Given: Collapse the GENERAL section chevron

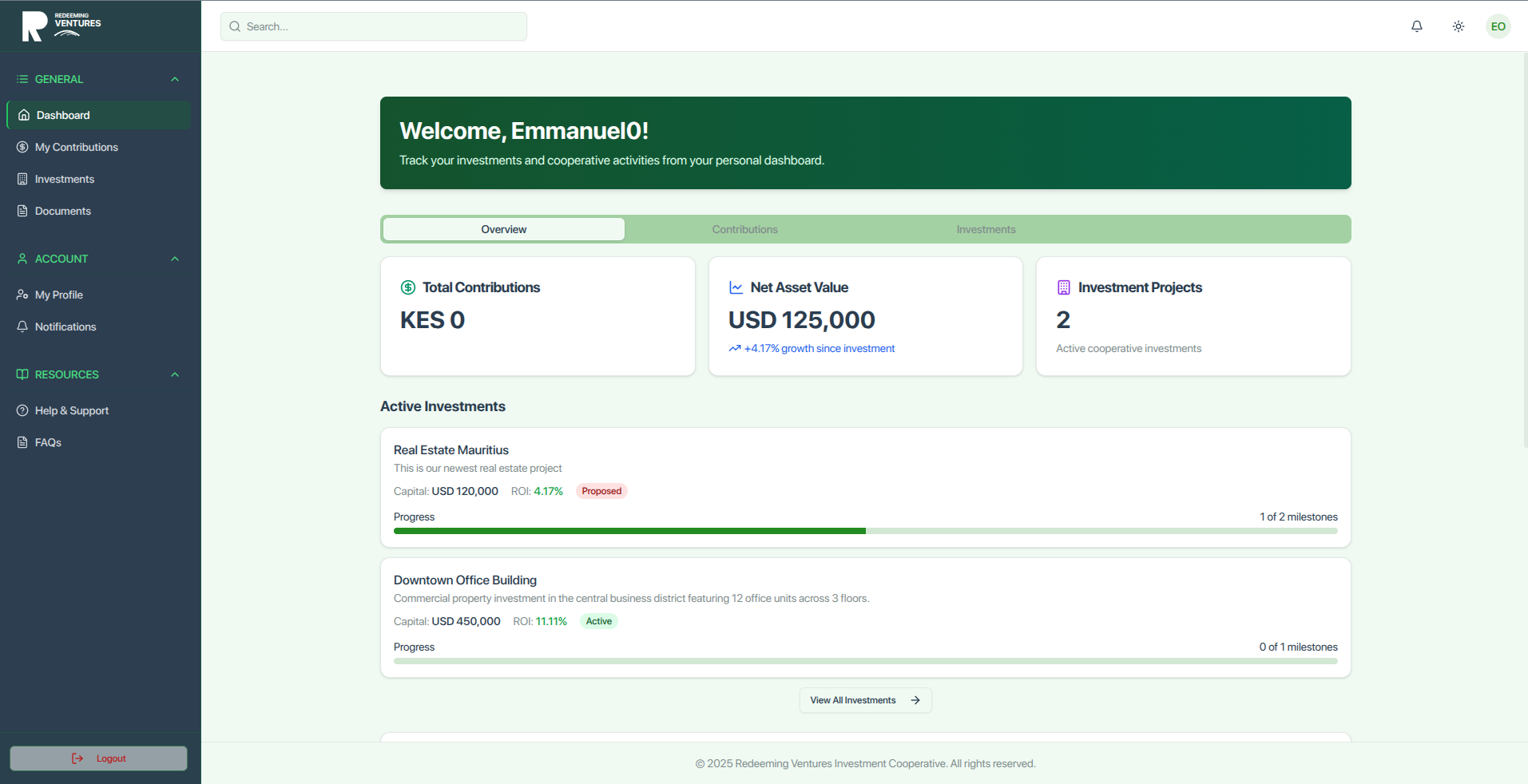Looking at the screenshot, I should 175,78.
